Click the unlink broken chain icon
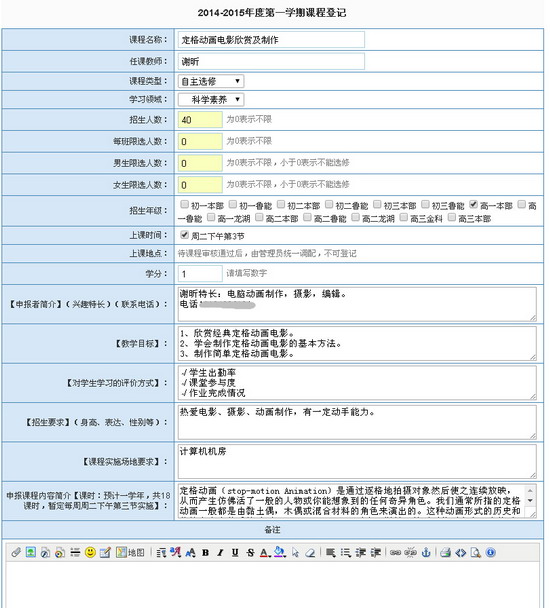The width and height of the screenshot is (550, 608). [410, 552]
